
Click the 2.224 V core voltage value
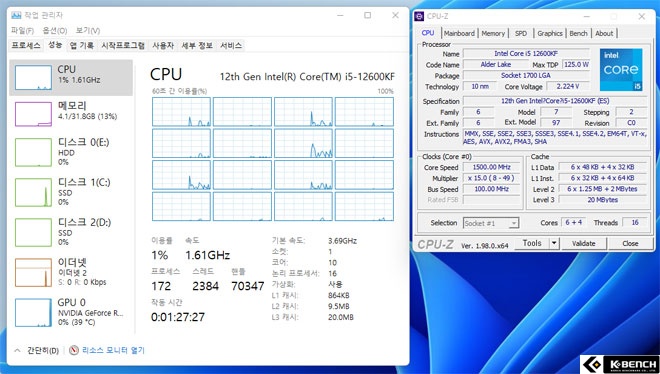(568, 86)
